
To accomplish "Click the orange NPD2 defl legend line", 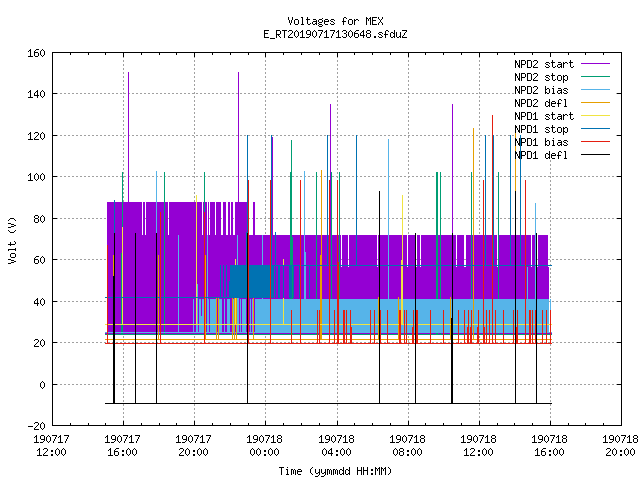I will [x=596, y=103].
